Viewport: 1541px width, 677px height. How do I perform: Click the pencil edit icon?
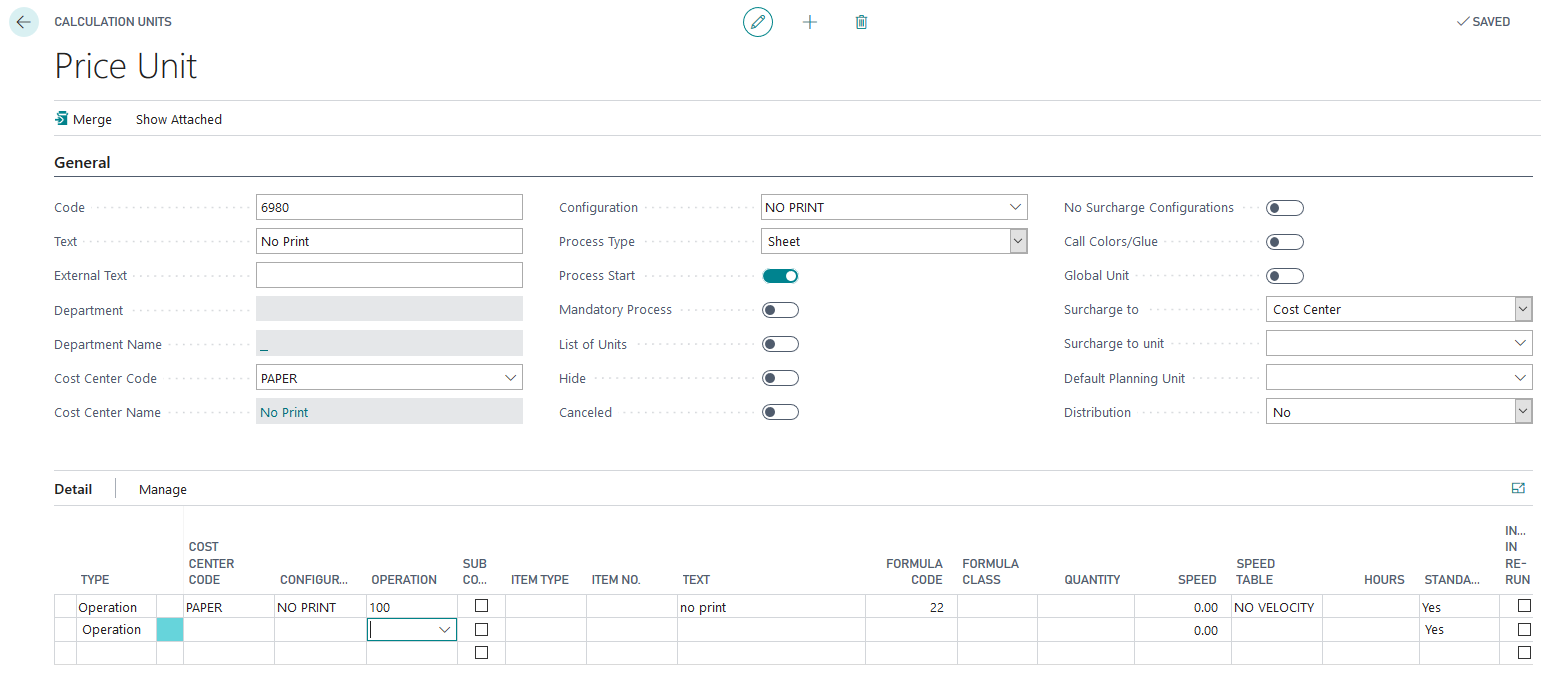coord(758,22)
